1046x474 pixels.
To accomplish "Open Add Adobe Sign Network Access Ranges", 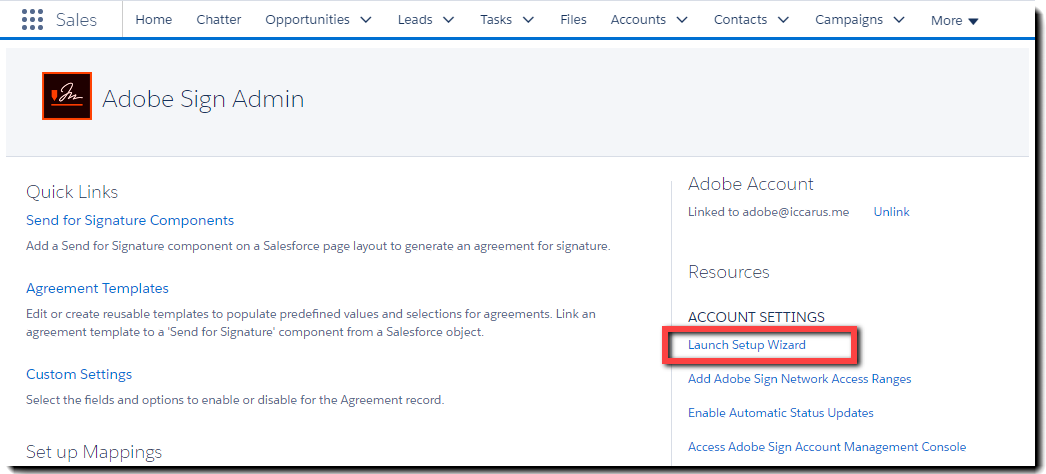I will 799,379.
